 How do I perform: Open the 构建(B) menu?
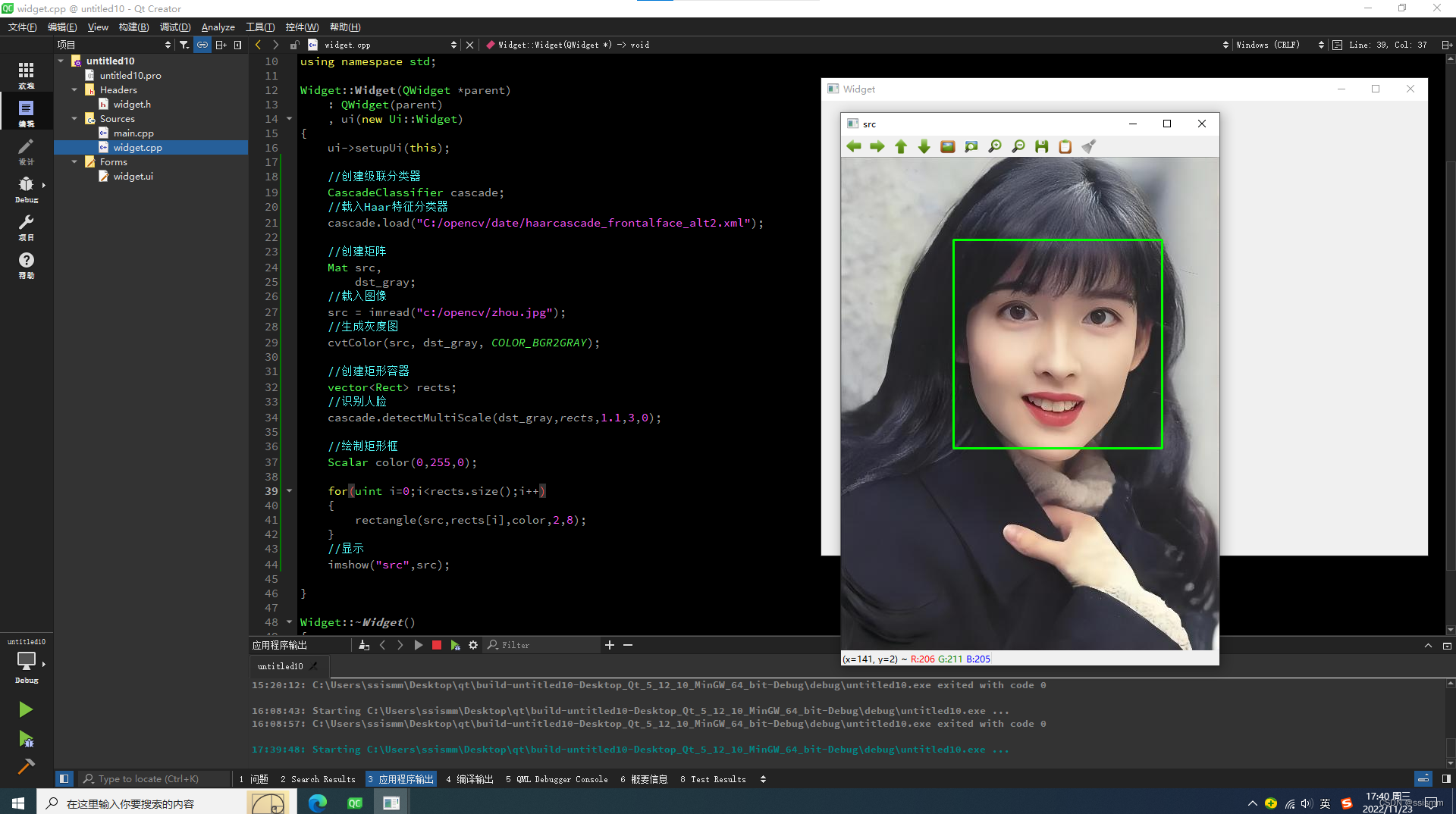pos(133,27)
